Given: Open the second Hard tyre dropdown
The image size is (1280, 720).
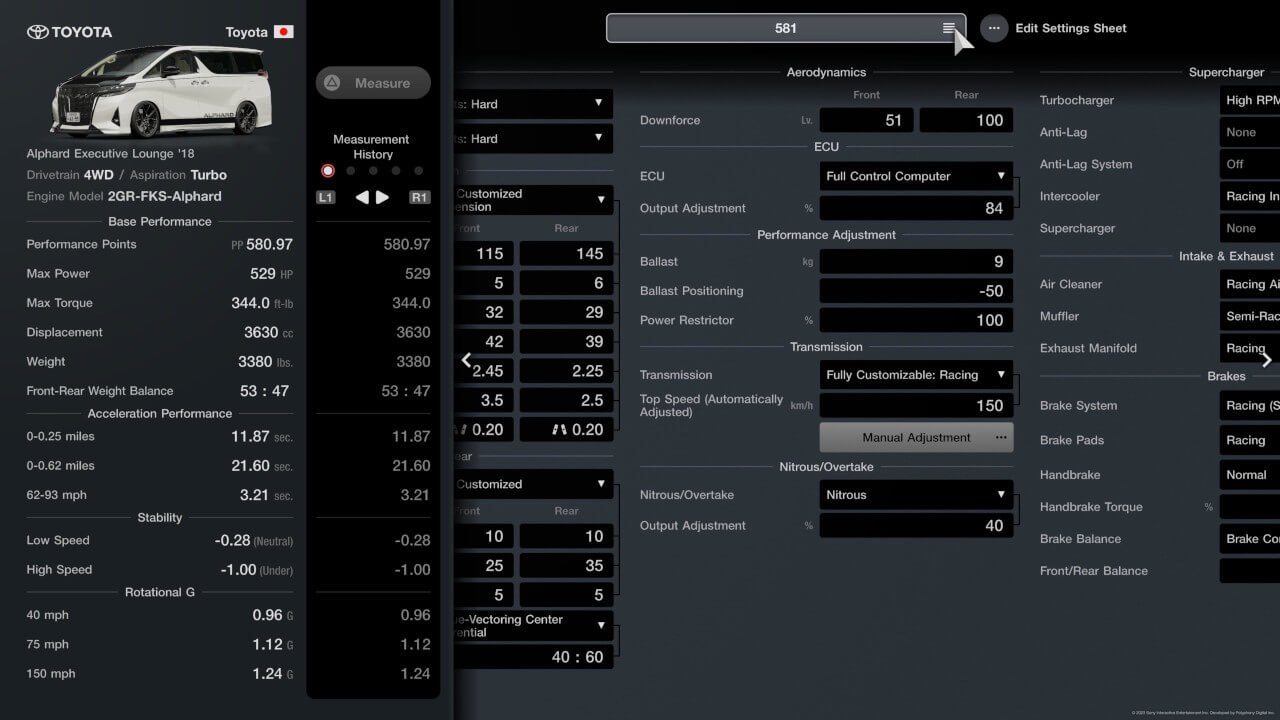Looking at the screenshot, I should (x=534, y=139).
